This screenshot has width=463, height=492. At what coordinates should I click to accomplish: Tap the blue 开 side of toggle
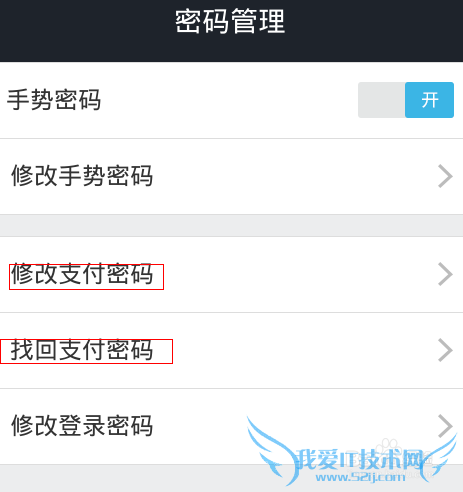429,100
